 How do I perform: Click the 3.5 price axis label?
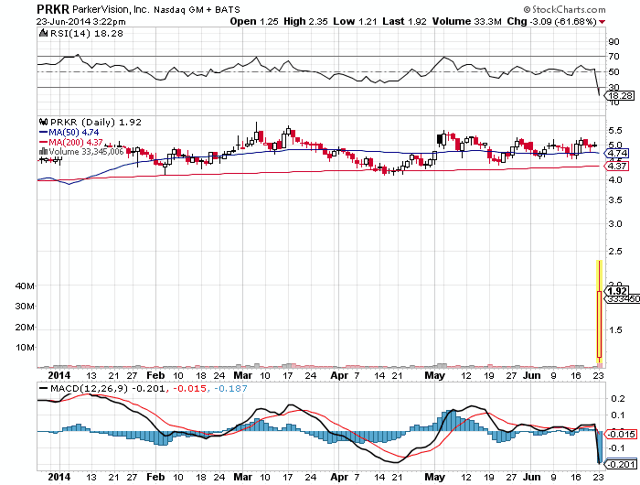(x=615, y=200)
